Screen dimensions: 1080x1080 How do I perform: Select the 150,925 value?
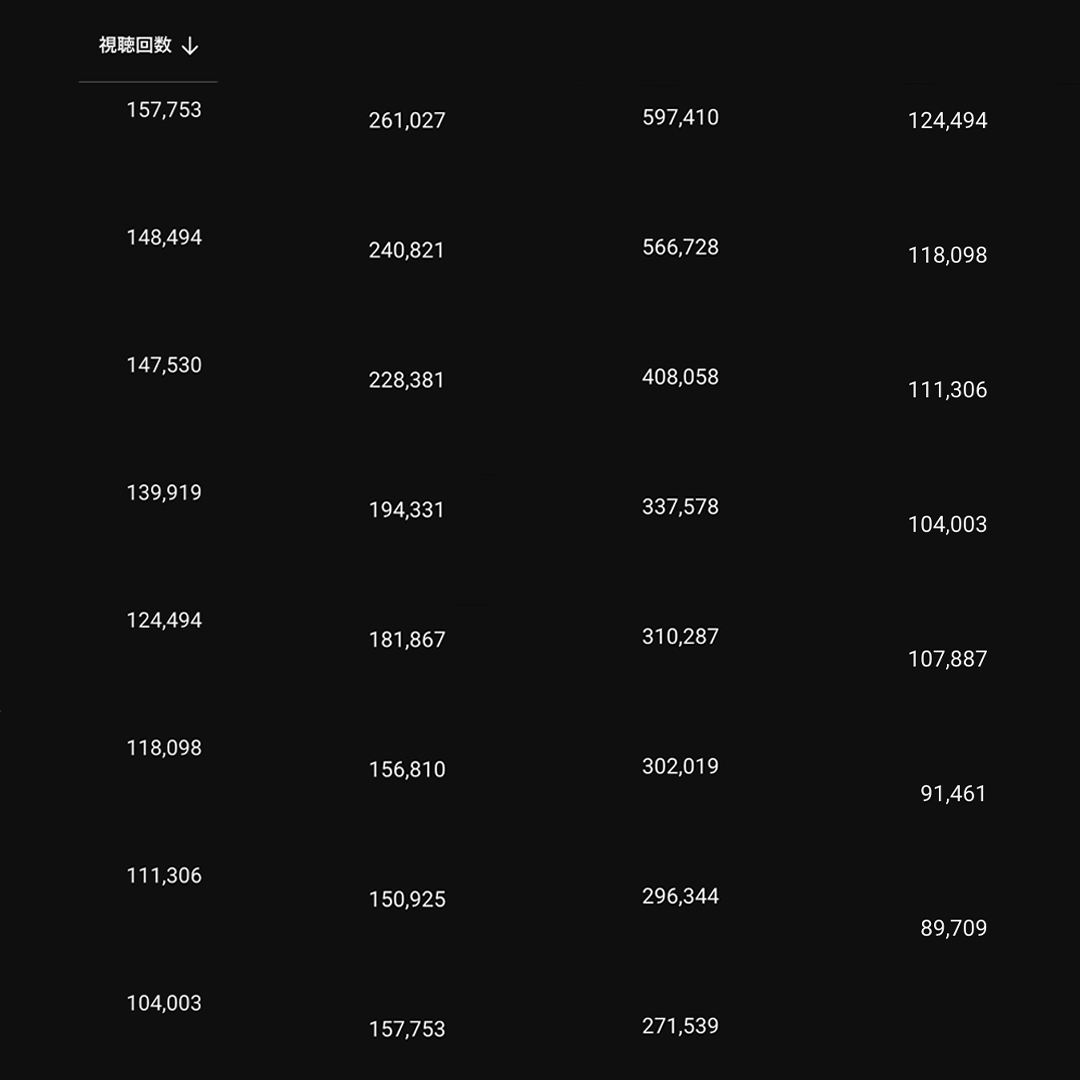(x=407, y=900)
